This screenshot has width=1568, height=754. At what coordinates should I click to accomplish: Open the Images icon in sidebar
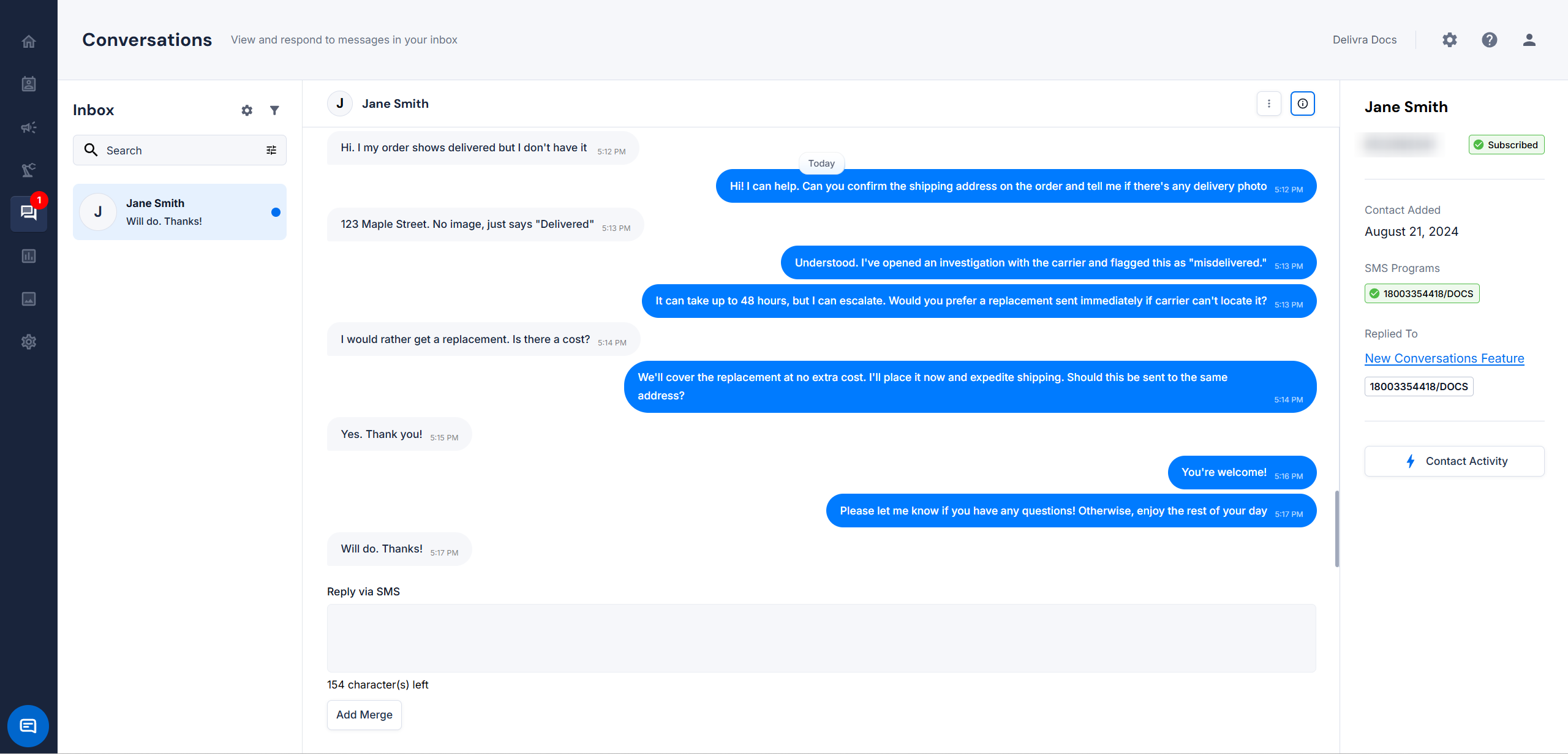[x=29, y=299]
